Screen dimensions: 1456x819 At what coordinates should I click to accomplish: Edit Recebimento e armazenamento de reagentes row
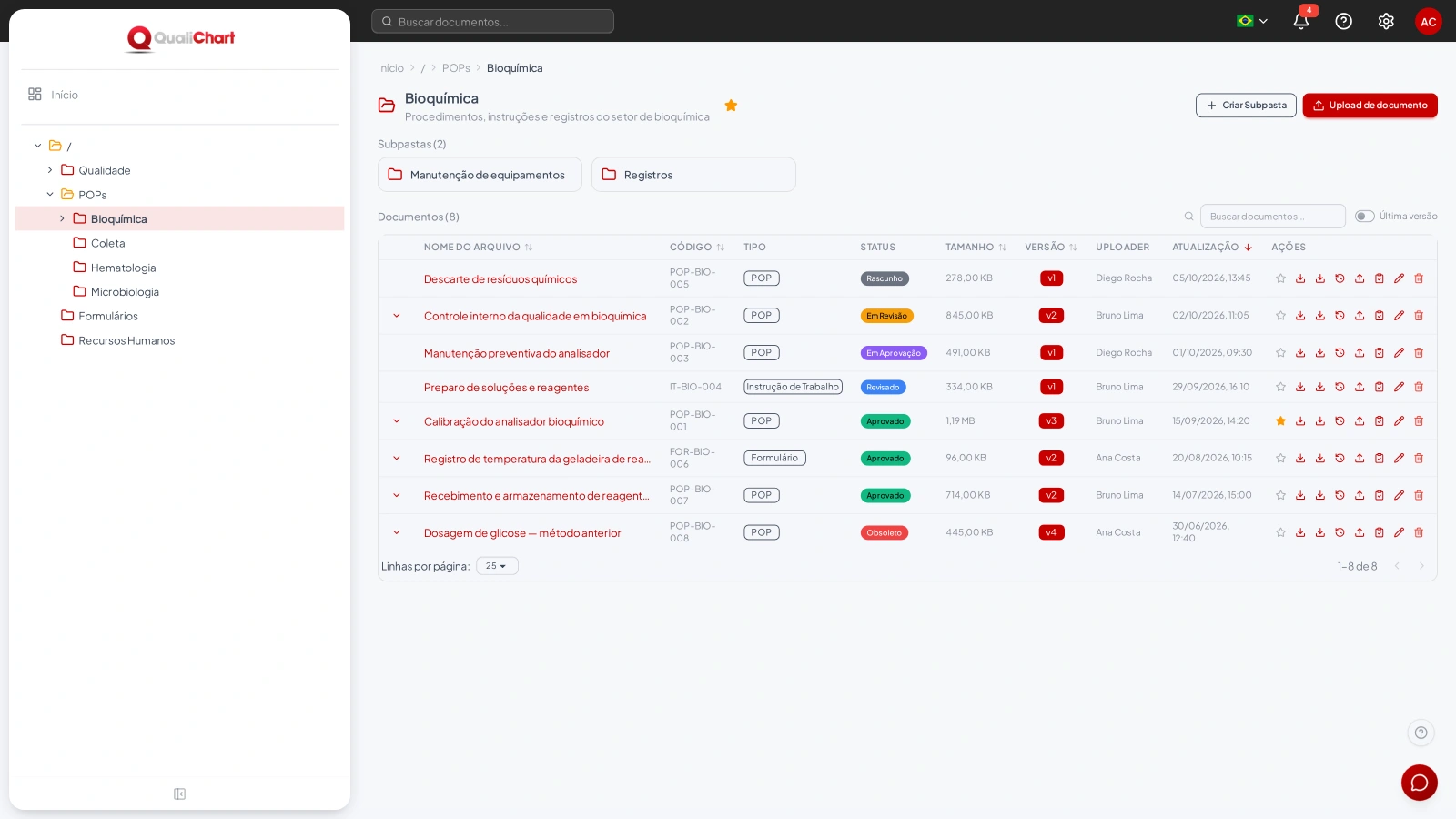click(x=1399, y=496)
